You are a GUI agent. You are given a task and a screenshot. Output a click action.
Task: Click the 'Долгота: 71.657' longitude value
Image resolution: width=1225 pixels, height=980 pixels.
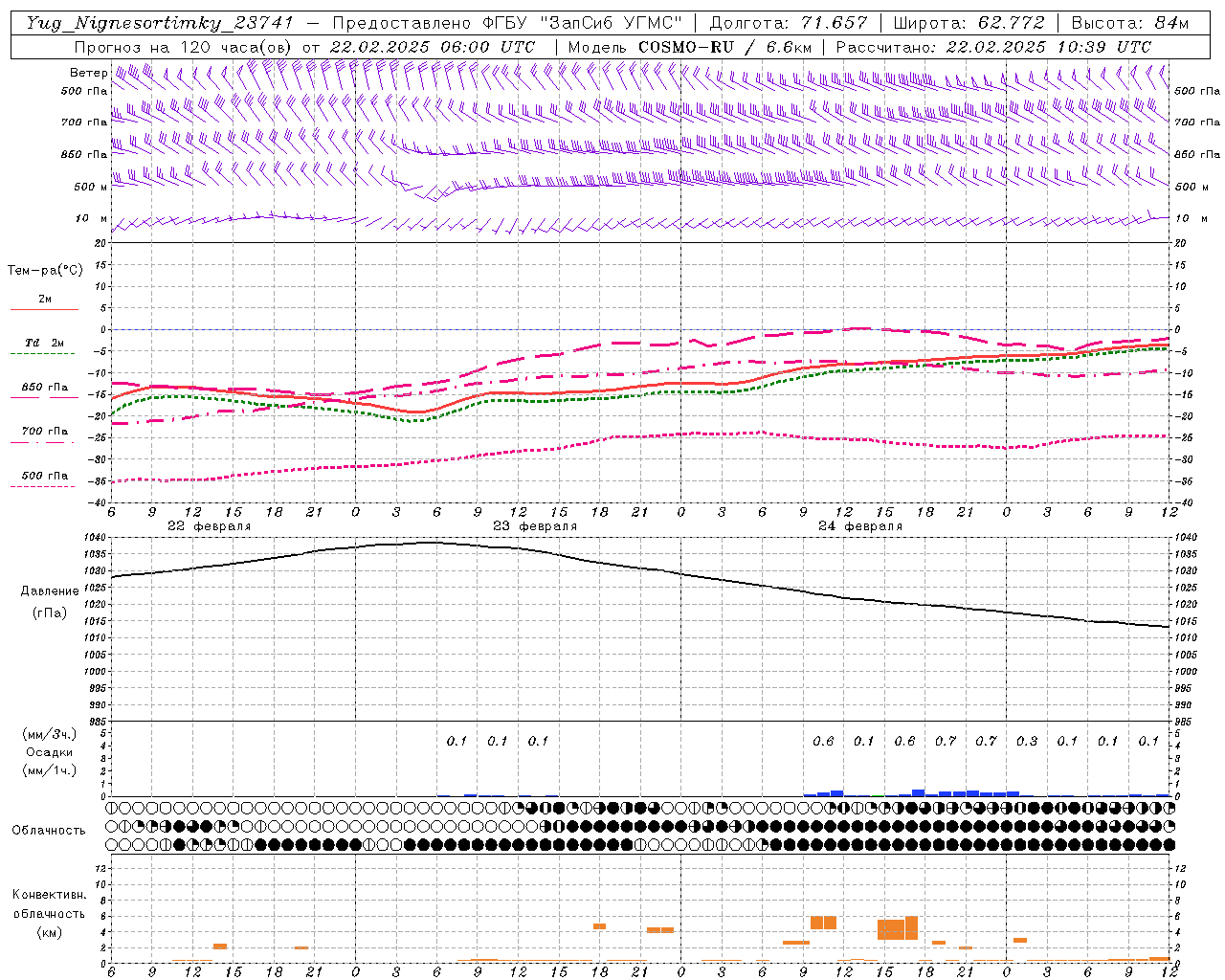pos(789,23)
